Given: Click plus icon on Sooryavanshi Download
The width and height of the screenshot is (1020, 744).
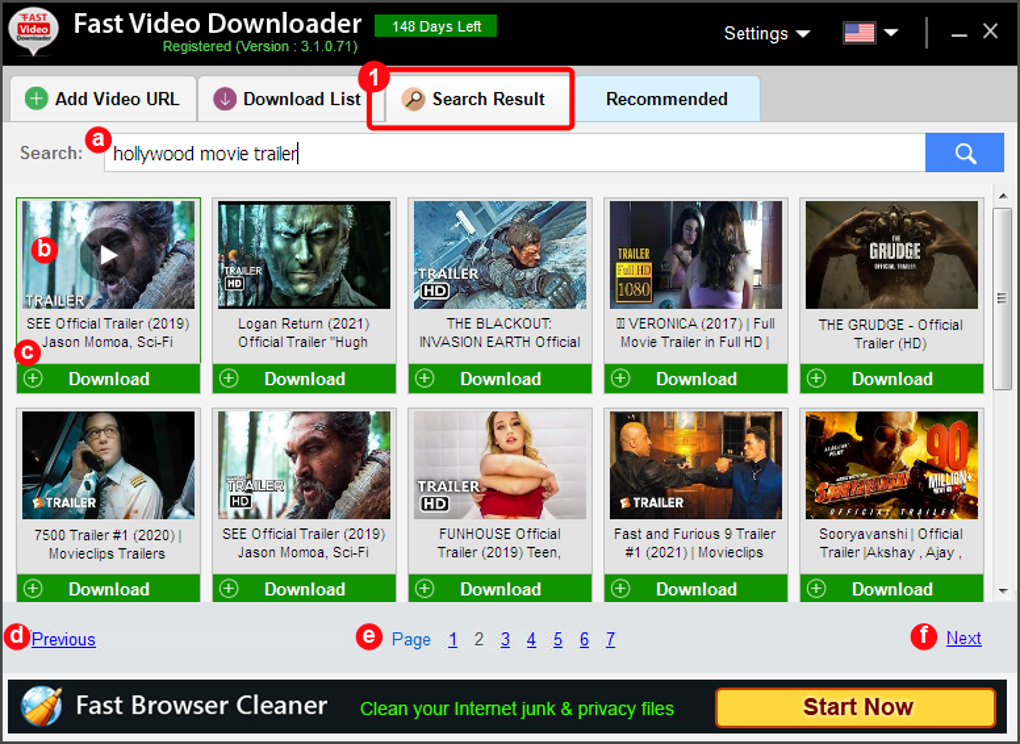Looking at the screenshot, I should [x=817, y=589].
